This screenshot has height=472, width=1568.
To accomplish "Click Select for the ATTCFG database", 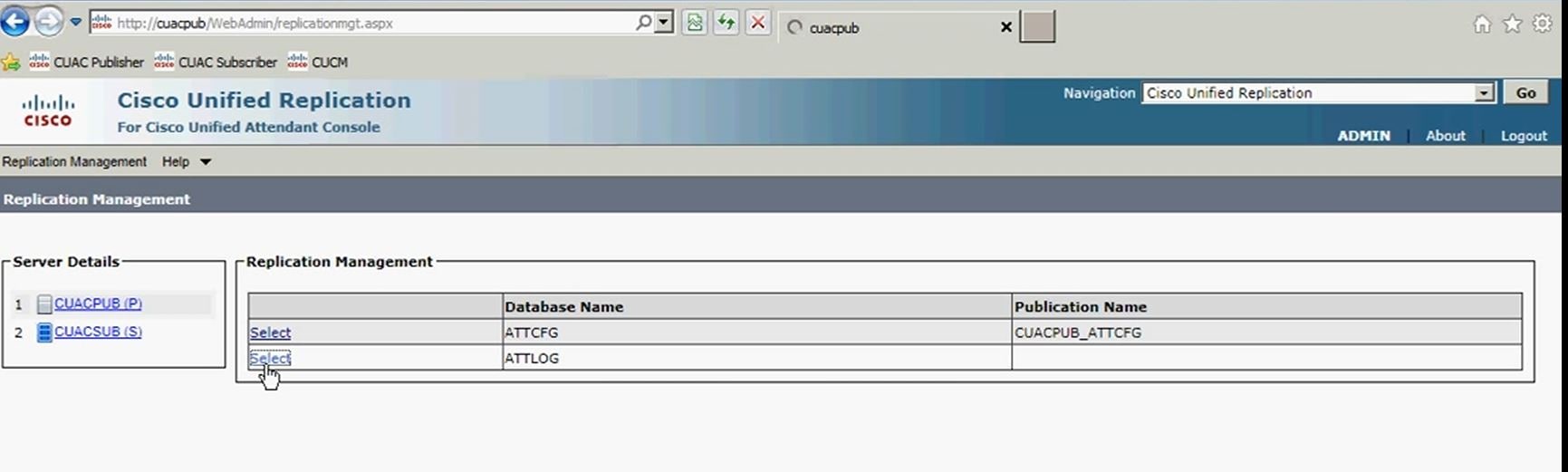I will point(270,332).
